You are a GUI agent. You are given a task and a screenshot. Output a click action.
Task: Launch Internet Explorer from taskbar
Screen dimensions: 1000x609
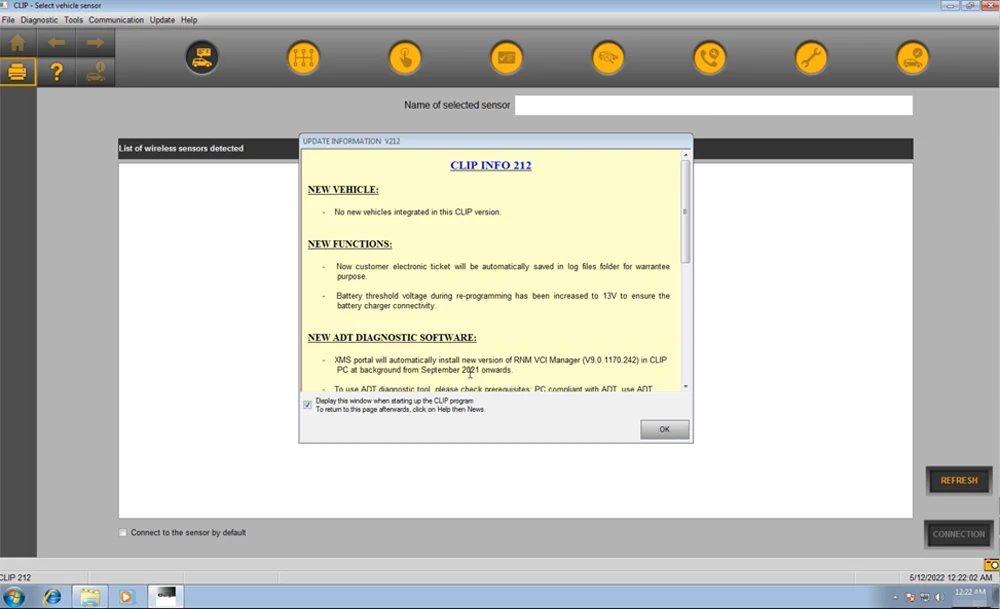point(52,597)
